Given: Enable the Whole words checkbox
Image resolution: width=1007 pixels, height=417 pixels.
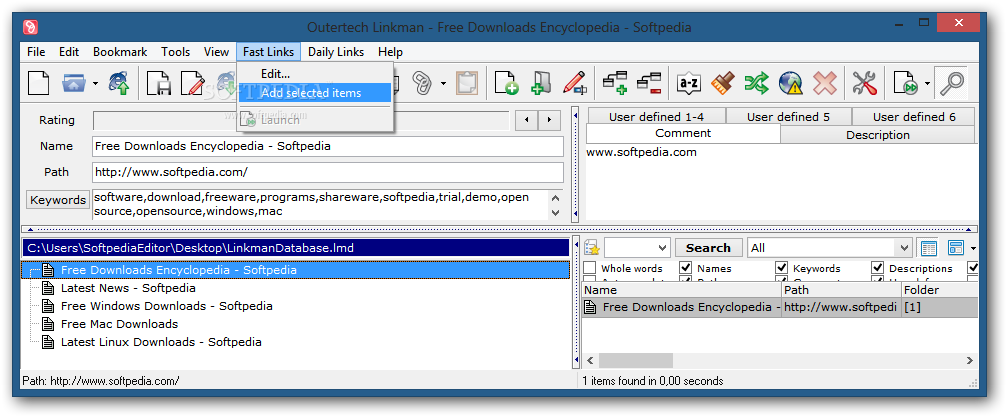Looking at the screenshot, I should (x=590, y=268).
